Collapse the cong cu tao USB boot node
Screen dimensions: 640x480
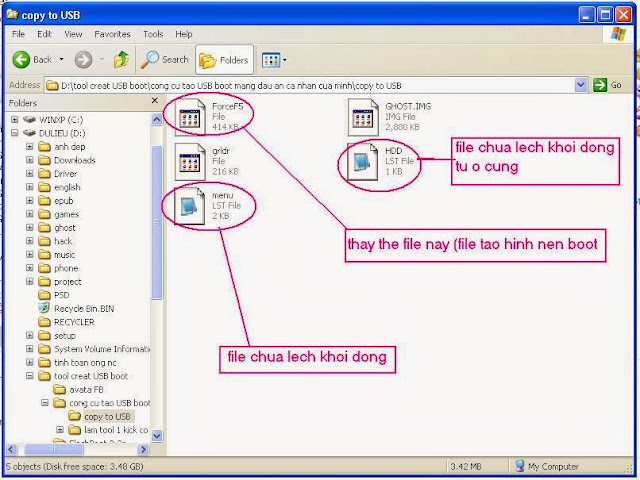[x=45, y=403]
